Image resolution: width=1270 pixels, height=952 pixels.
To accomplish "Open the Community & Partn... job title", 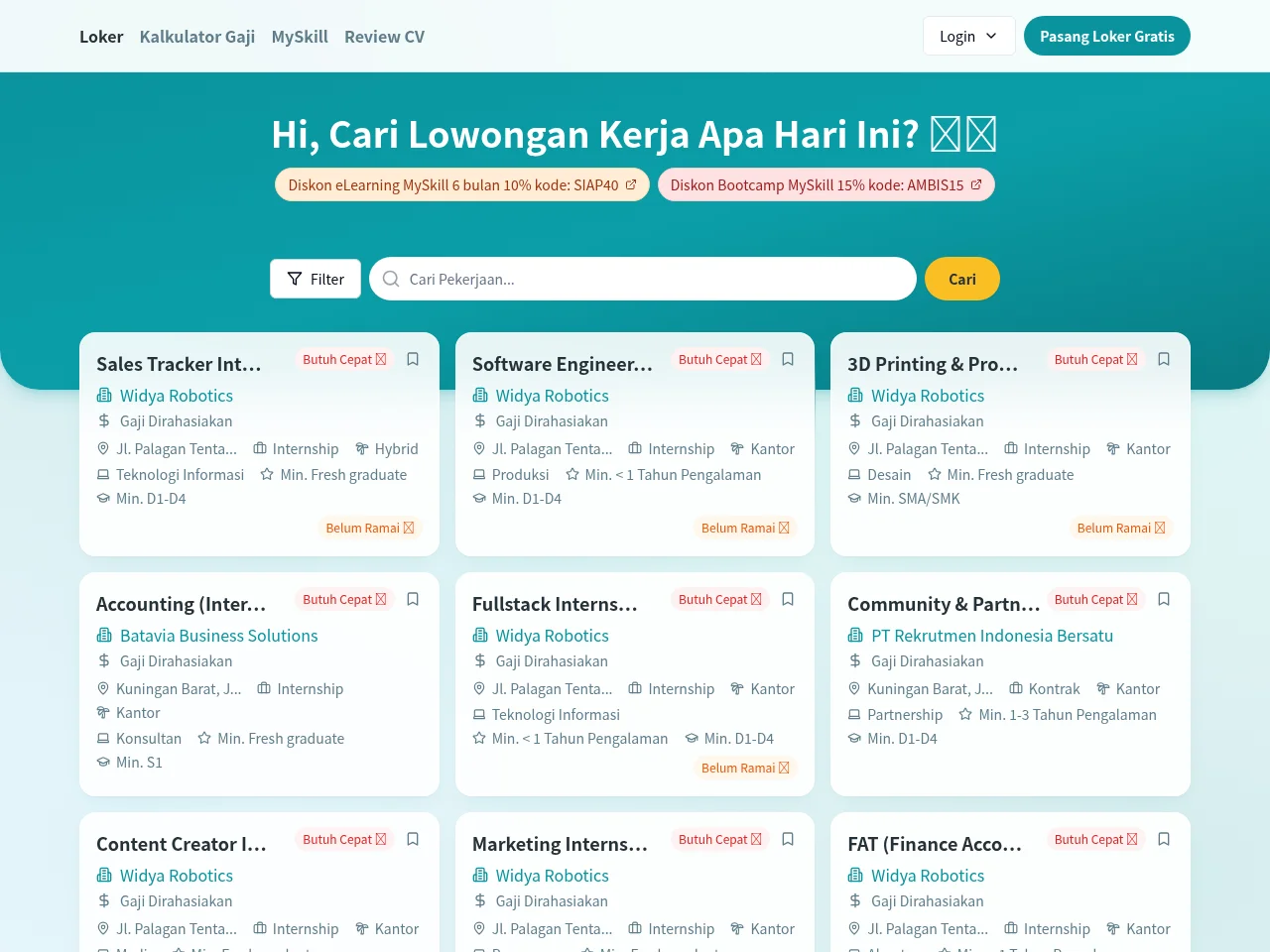I will (944, 604).
